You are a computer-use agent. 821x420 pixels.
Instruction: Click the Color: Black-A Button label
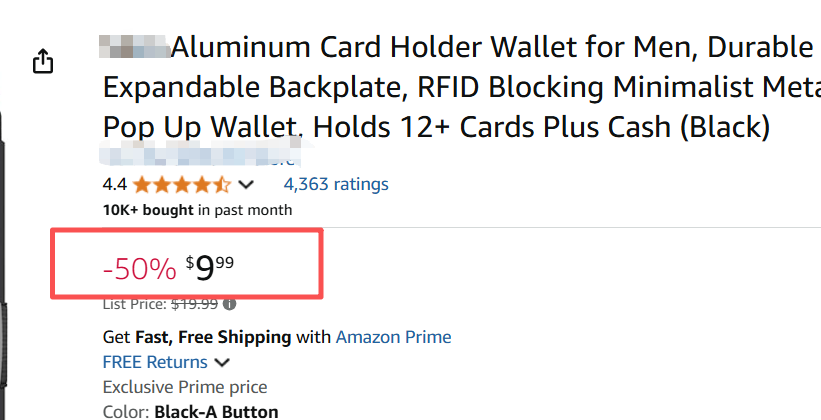click(x=190, y=411)
